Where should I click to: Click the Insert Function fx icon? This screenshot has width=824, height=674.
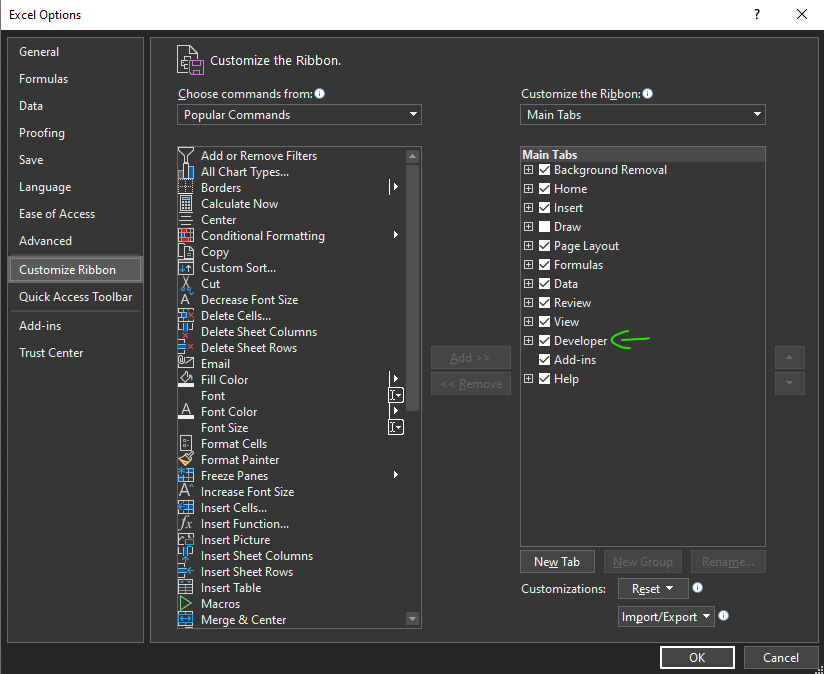coord(186,524)
